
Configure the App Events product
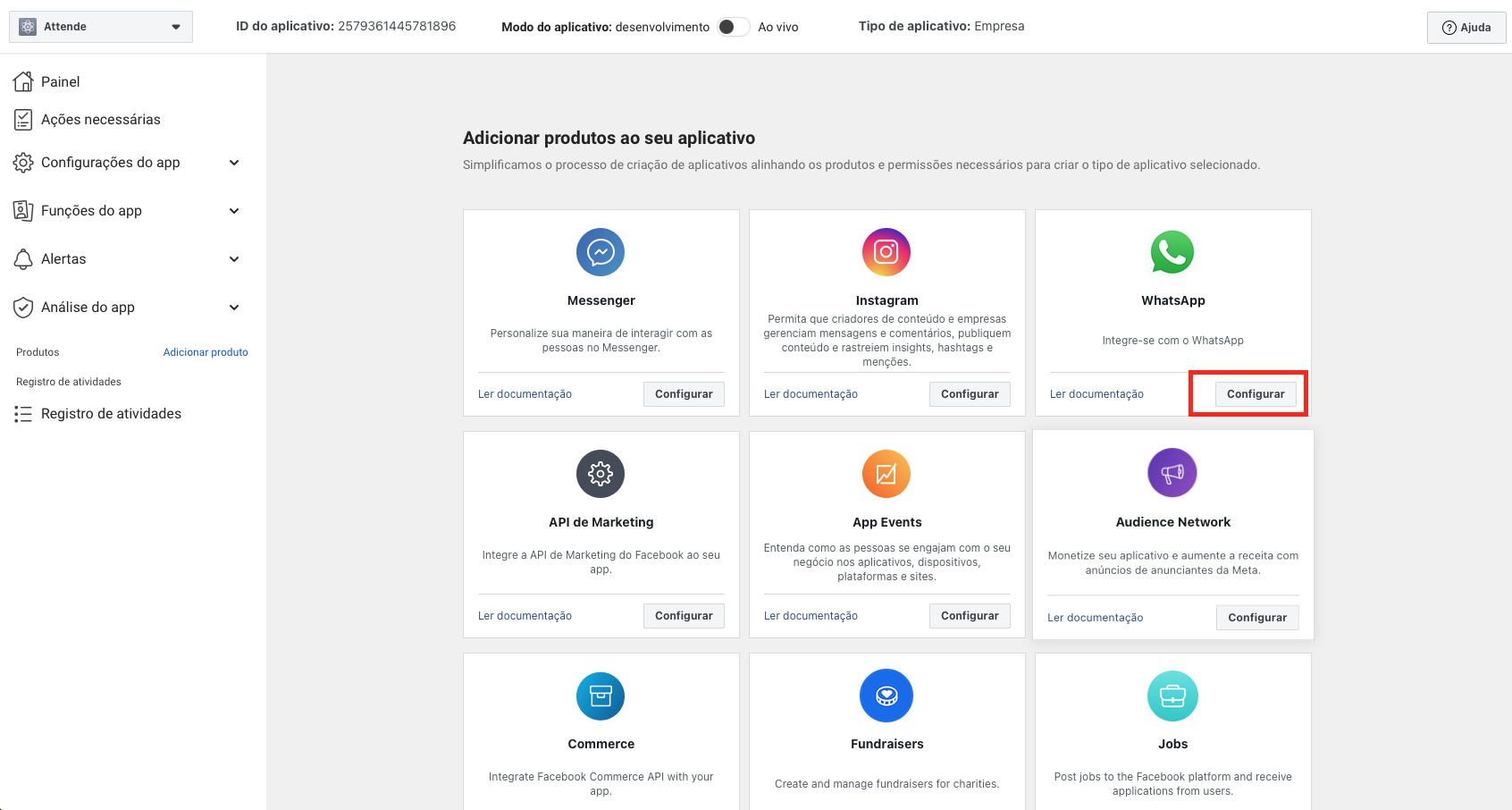point(970,616)
